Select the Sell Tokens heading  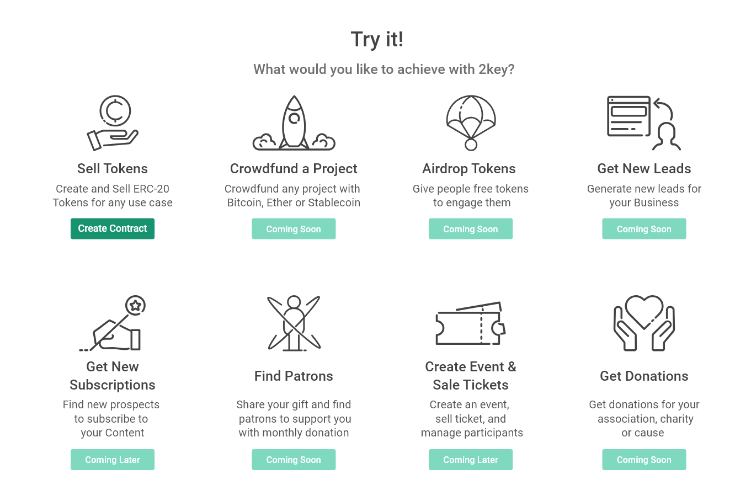tap(113, 169)
